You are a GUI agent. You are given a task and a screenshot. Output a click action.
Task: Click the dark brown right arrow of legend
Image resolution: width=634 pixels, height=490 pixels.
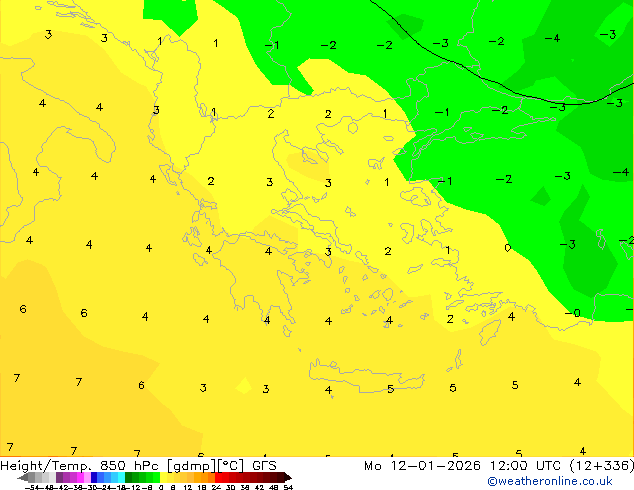[288, 477]
